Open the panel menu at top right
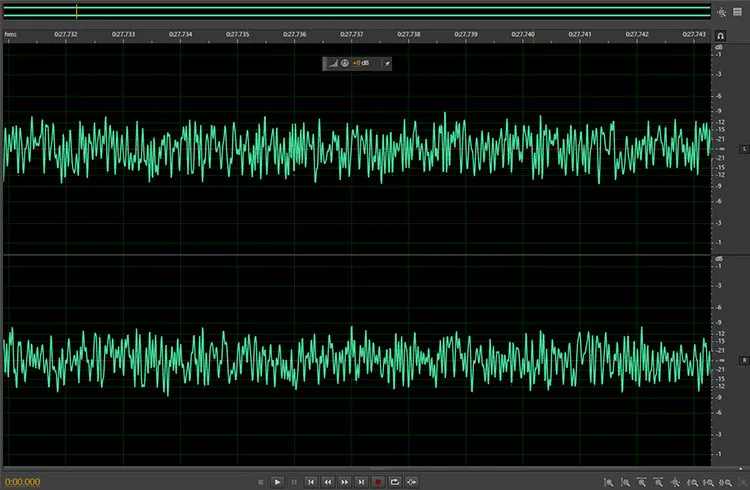 (x=738, y=11)
